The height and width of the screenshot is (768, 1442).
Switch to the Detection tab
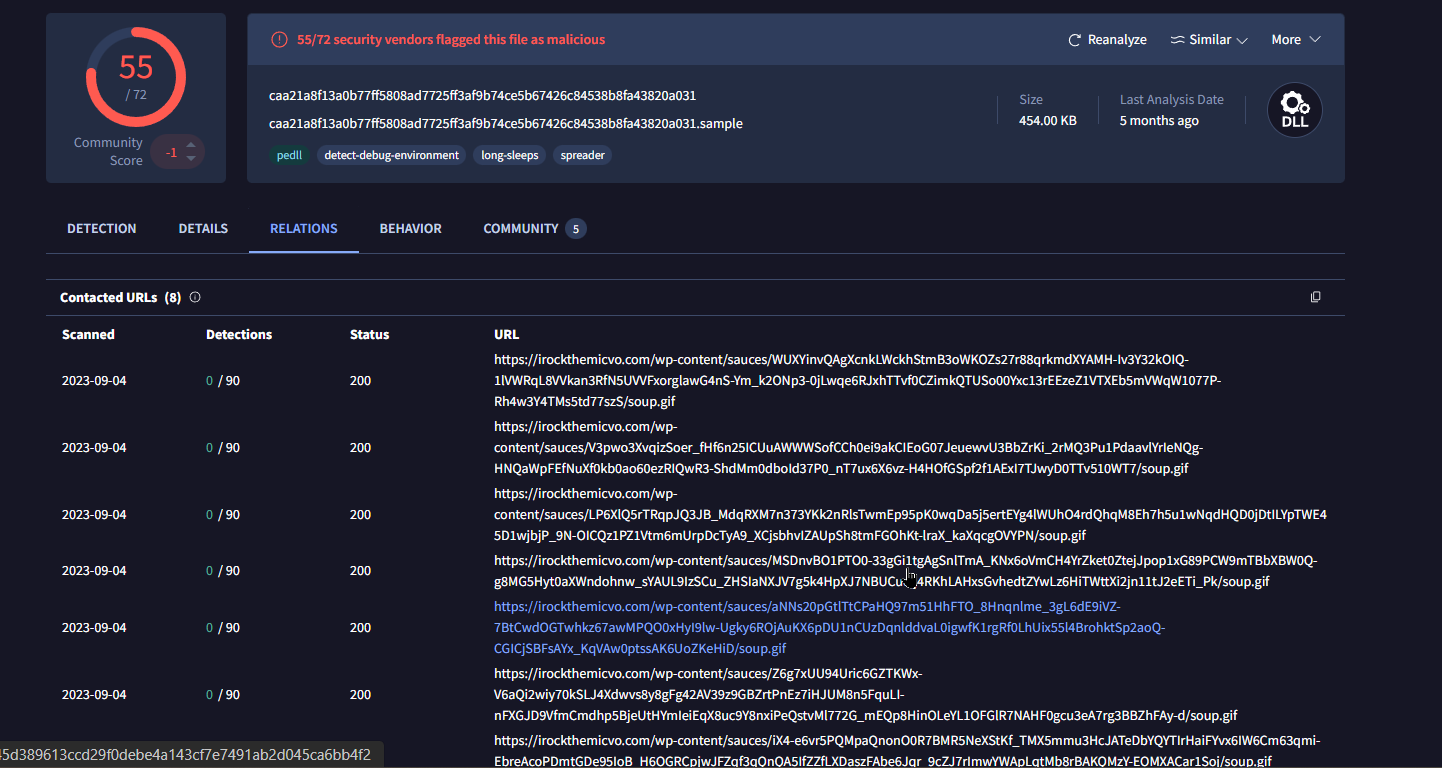point(102,229)
